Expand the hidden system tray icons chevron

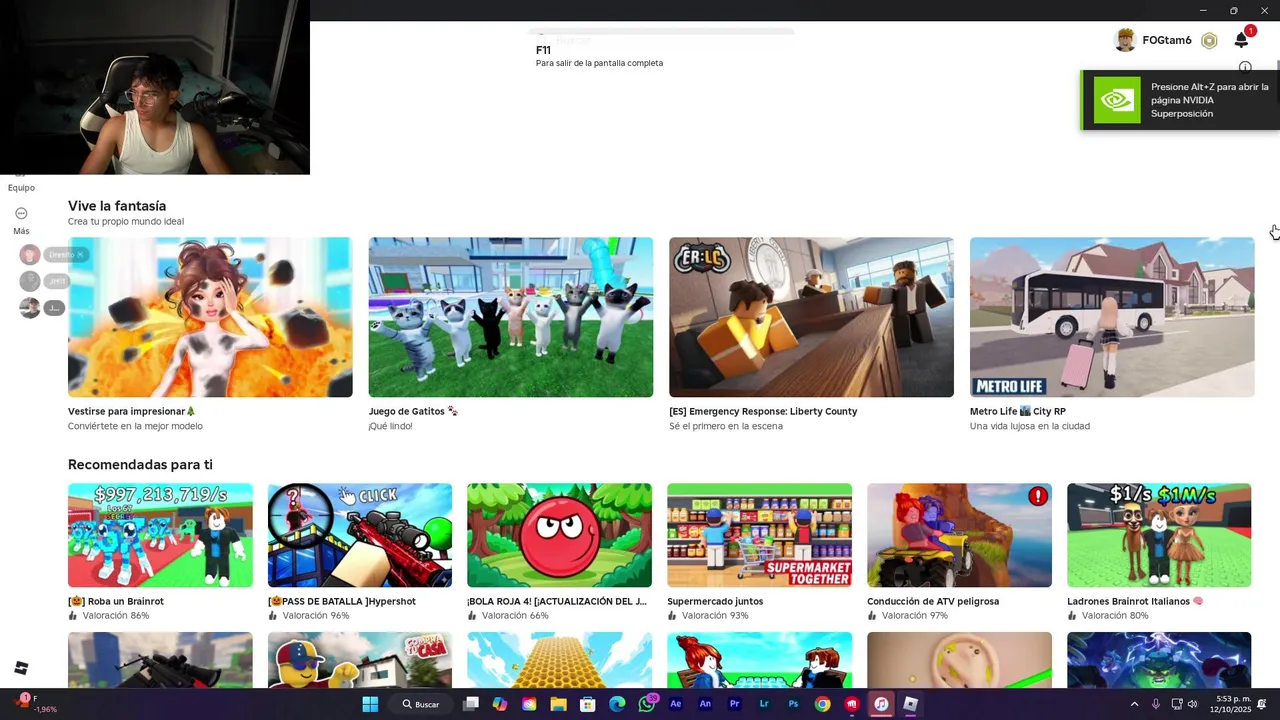1134,704
